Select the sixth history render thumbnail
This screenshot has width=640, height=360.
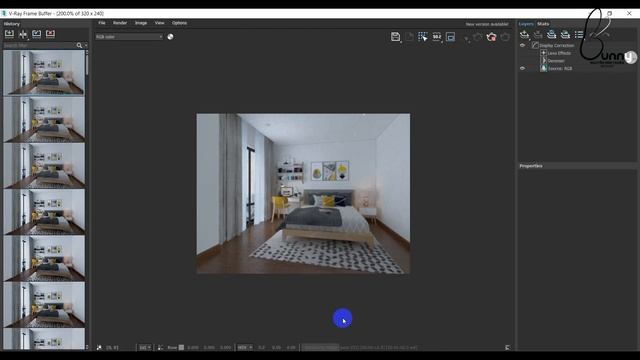44,304
